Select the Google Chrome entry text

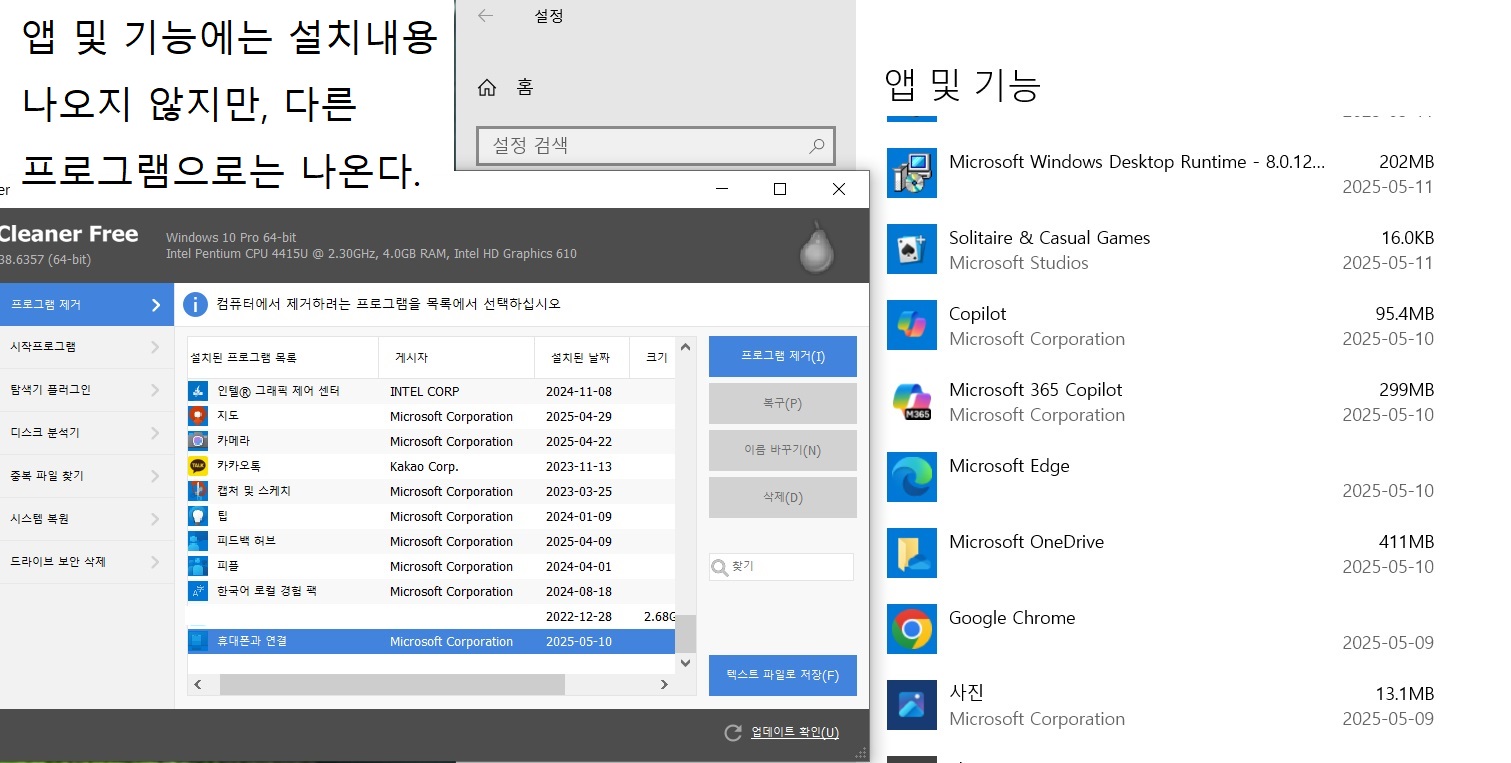point(1012,618)
